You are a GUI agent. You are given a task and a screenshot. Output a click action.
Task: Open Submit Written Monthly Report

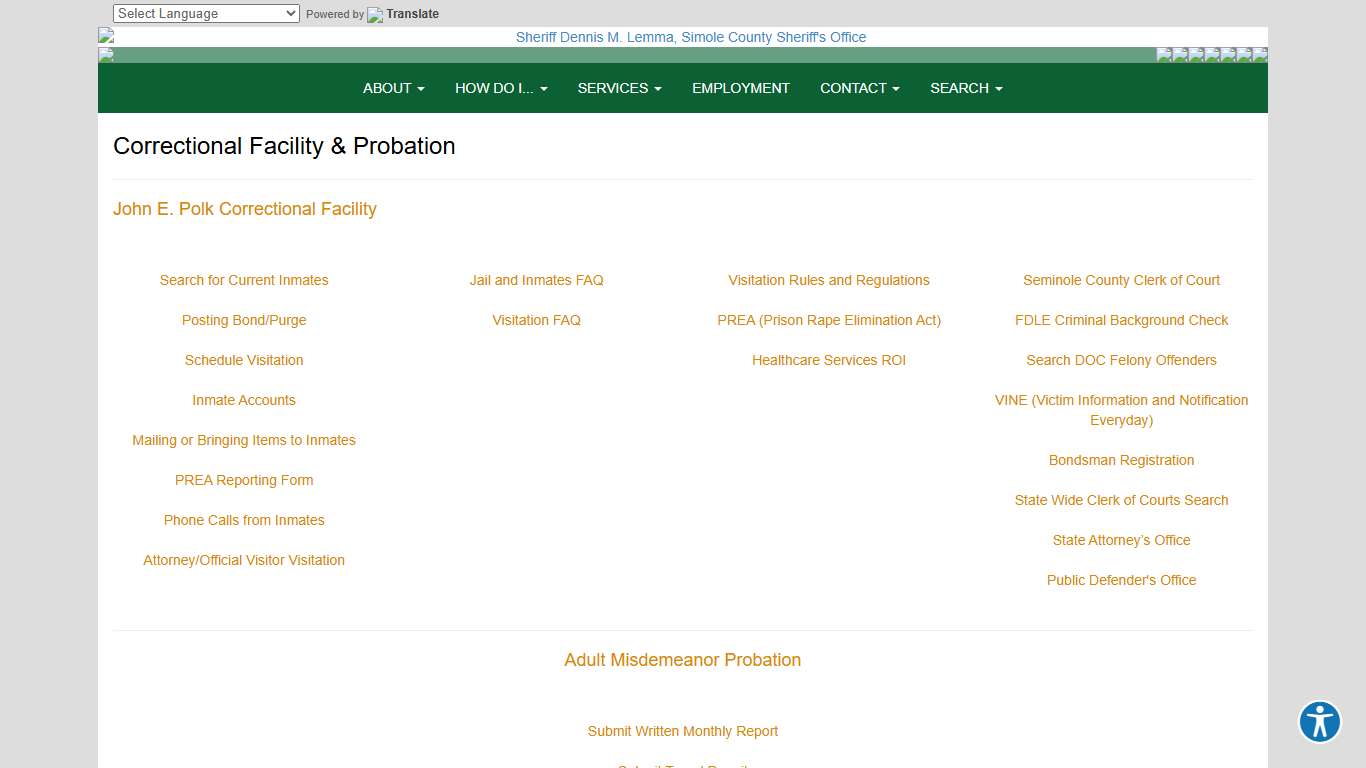pyautogui.click(x=682, y=731)
